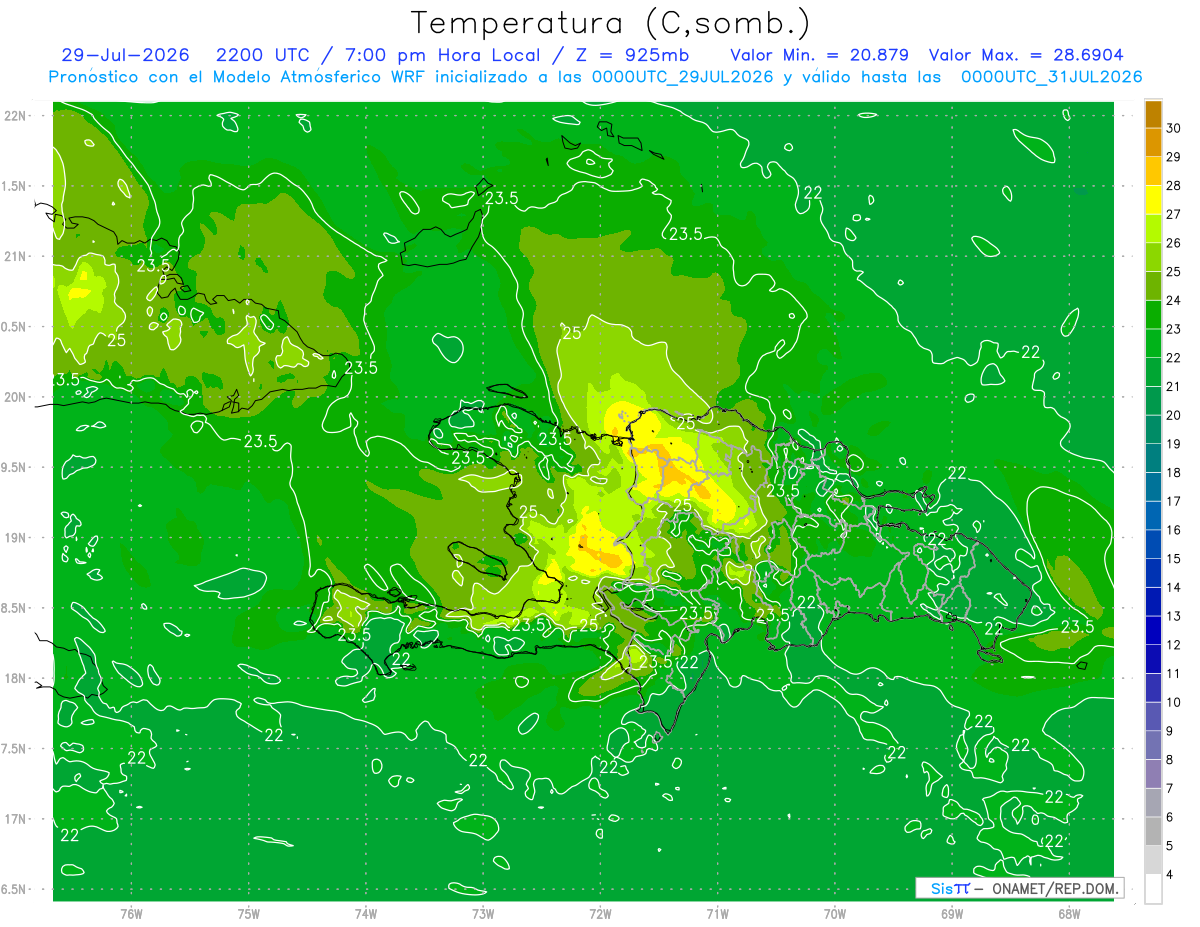
Task: Click the "72W" longitude axis label
Action: tap(600, 913)
